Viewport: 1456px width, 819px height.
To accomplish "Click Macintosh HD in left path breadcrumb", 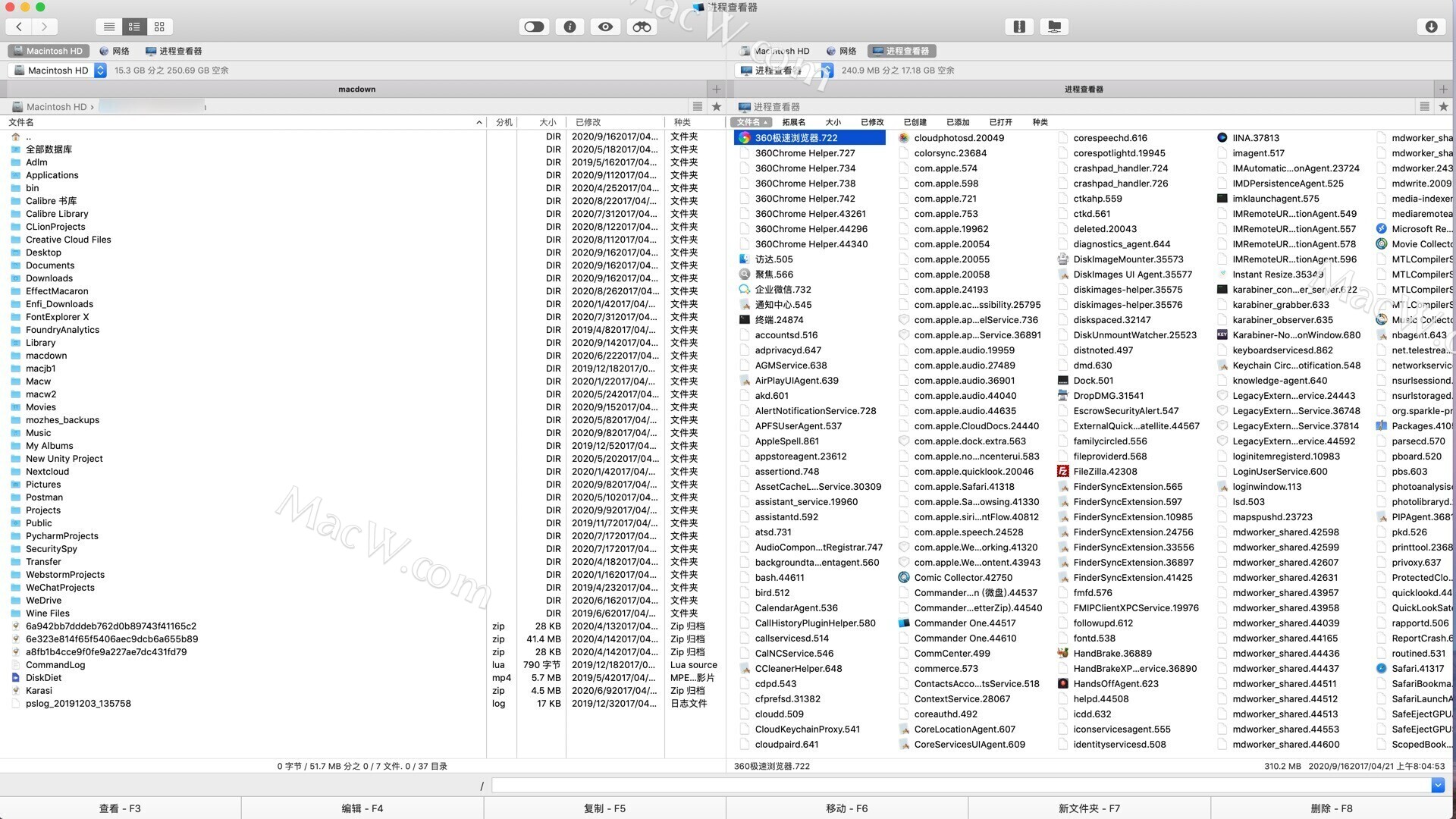I will (x=56, y=107).
